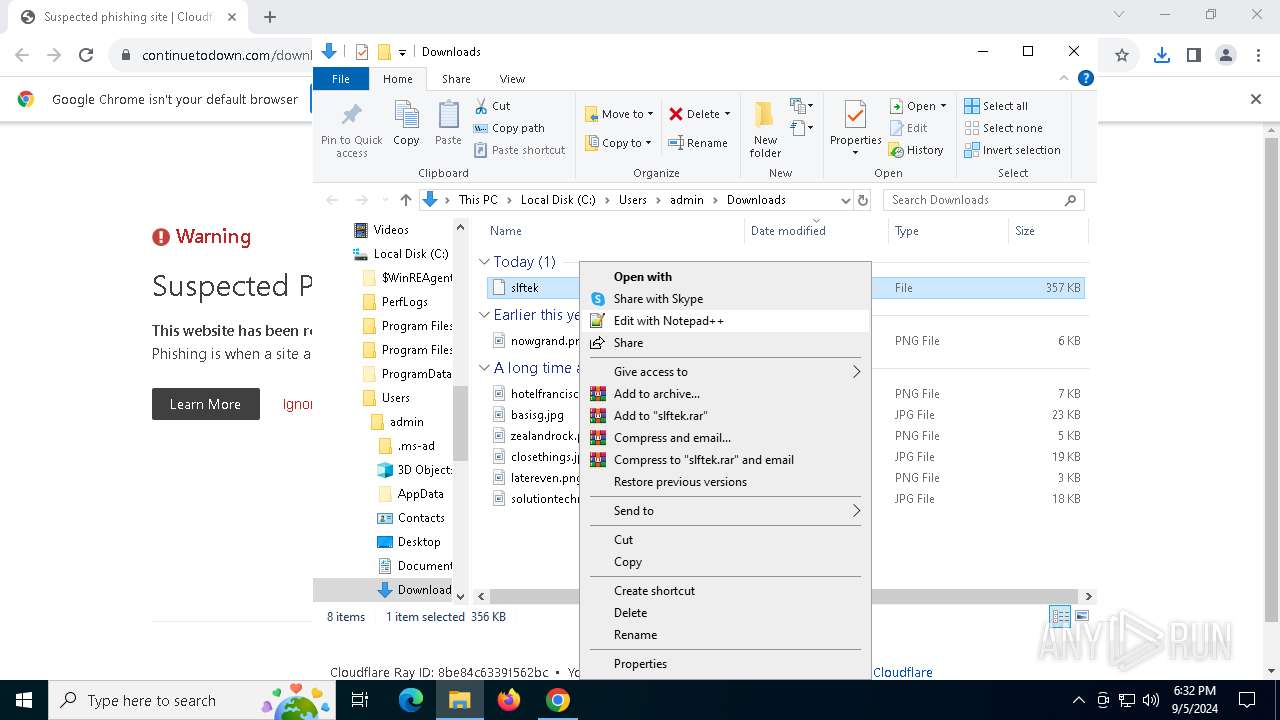
Task: Select Local Disk (C:) in tree
Action: pos(410,254)
